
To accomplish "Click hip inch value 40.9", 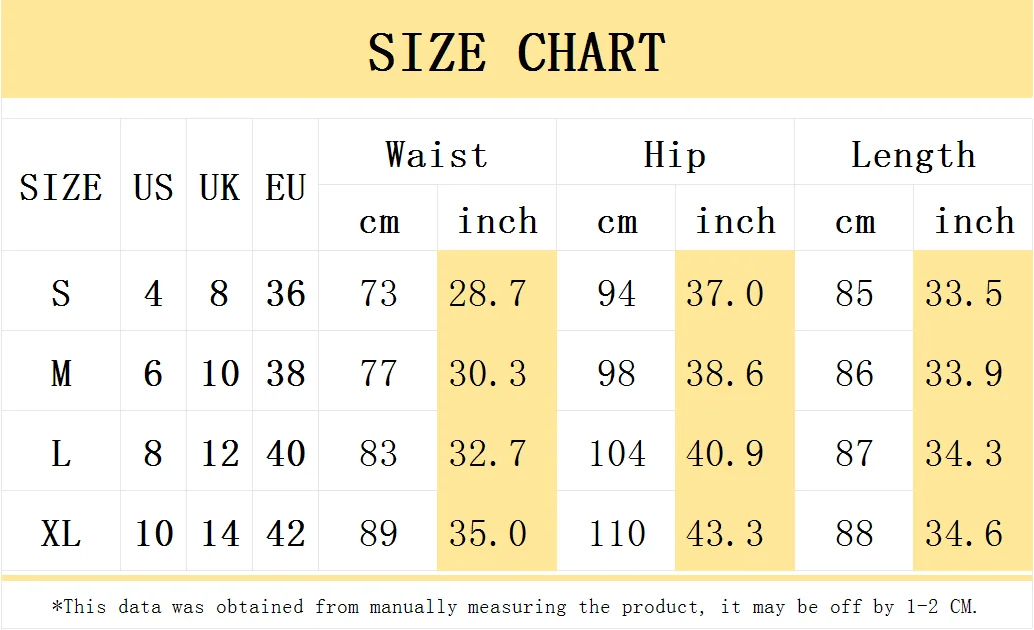I will [x=725, y=453].
